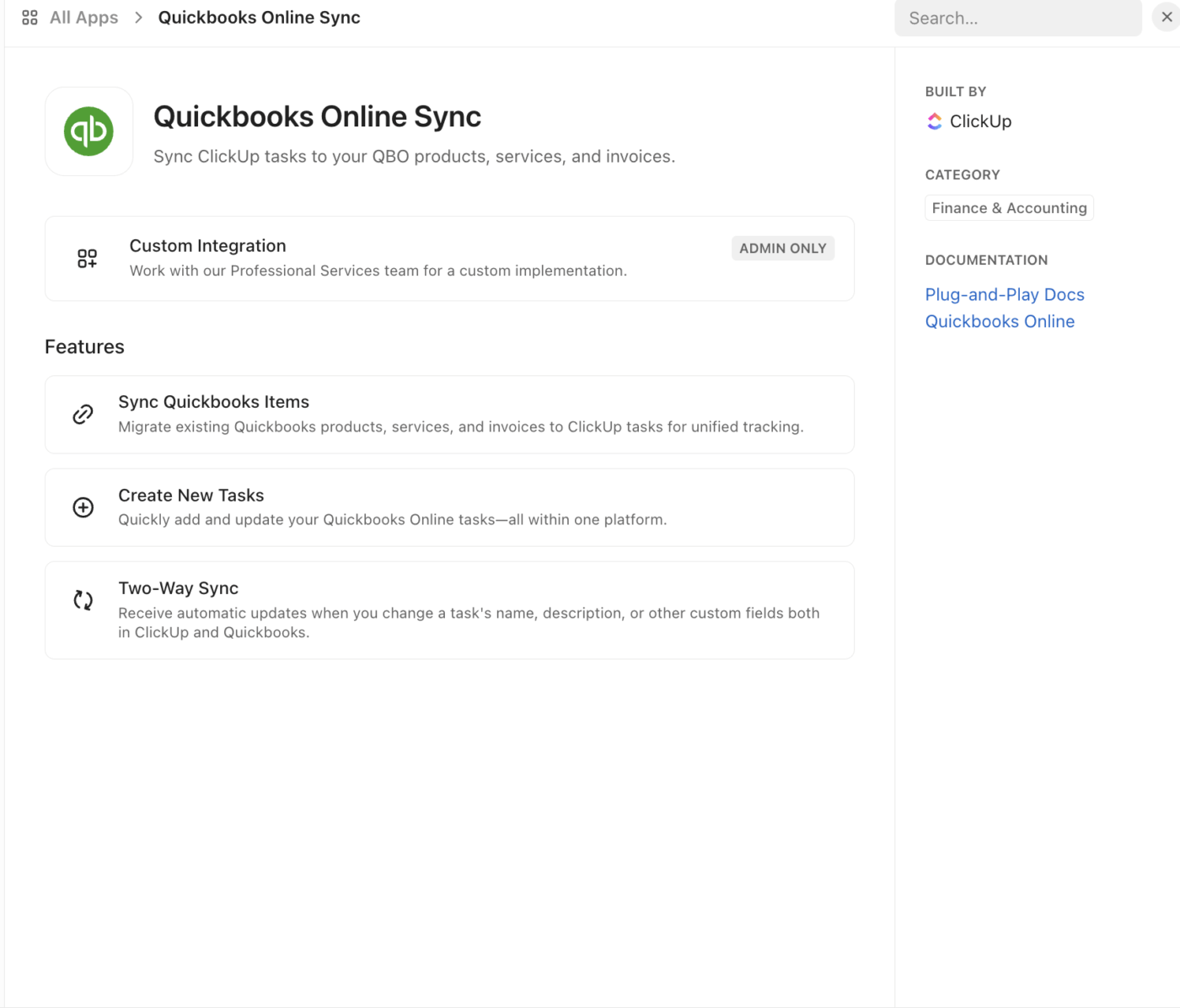The image size is (1180, 1008).
Task: Click the ADMIN ONLY badge
Action: pos(782,248)
